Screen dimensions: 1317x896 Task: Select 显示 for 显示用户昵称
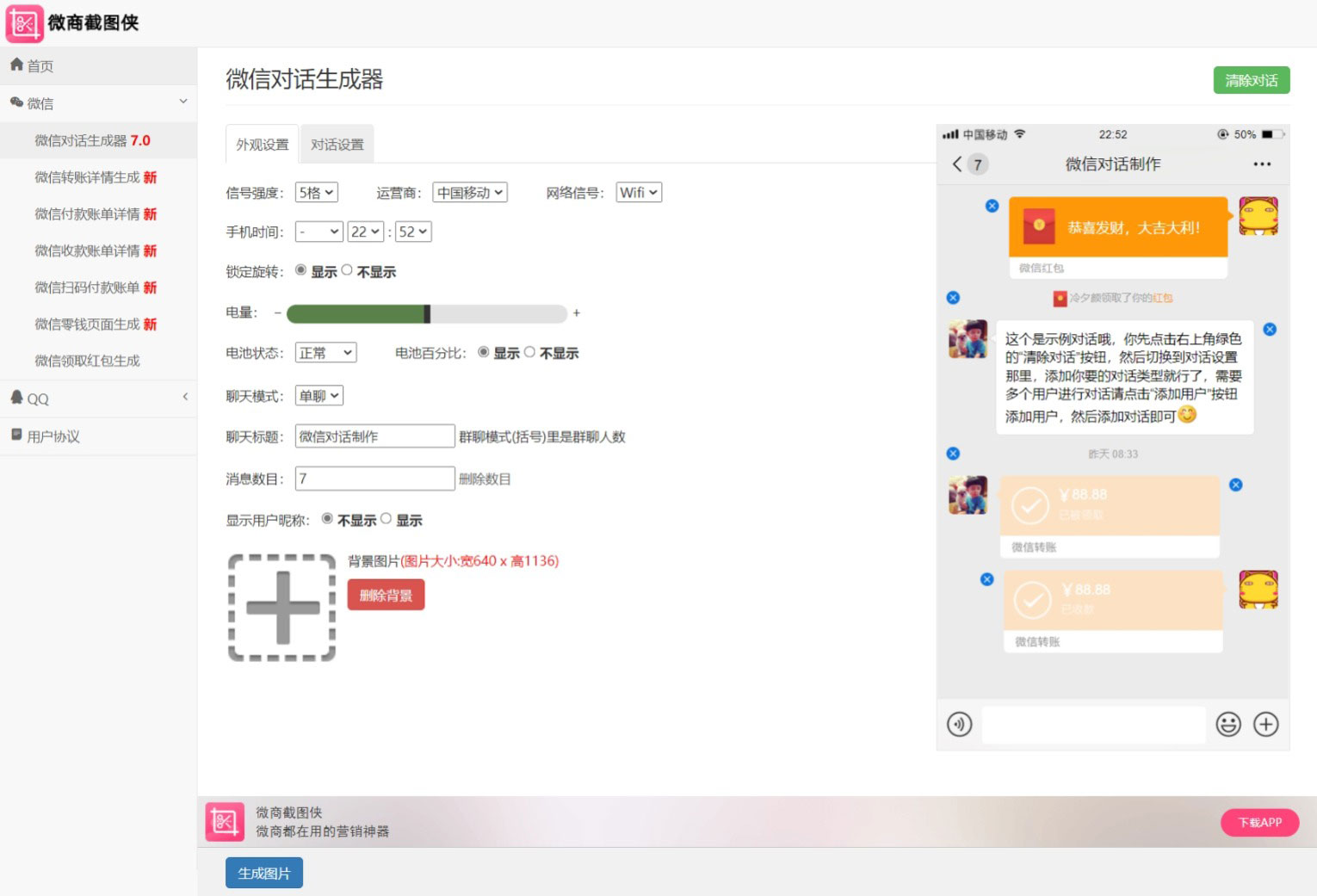tap(386, 519)
